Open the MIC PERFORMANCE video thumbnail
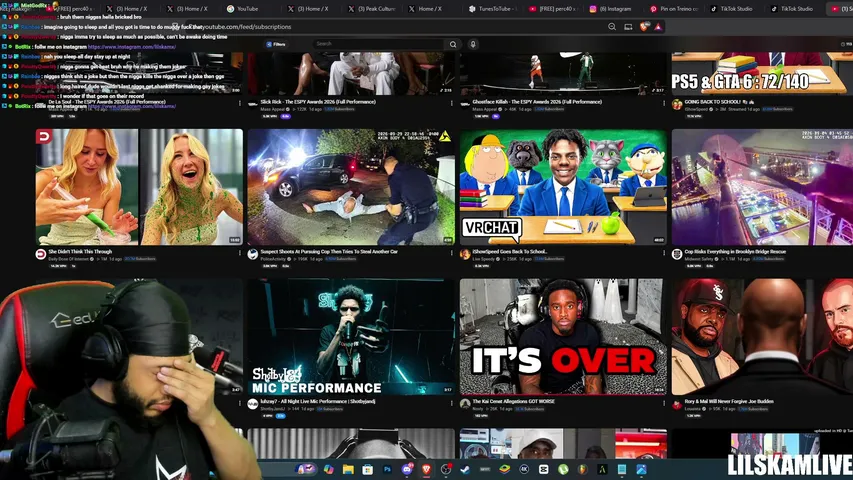Image resolution: width=853 pixels, height=480 pixels. pyautogui.click(x=351, y=337)
